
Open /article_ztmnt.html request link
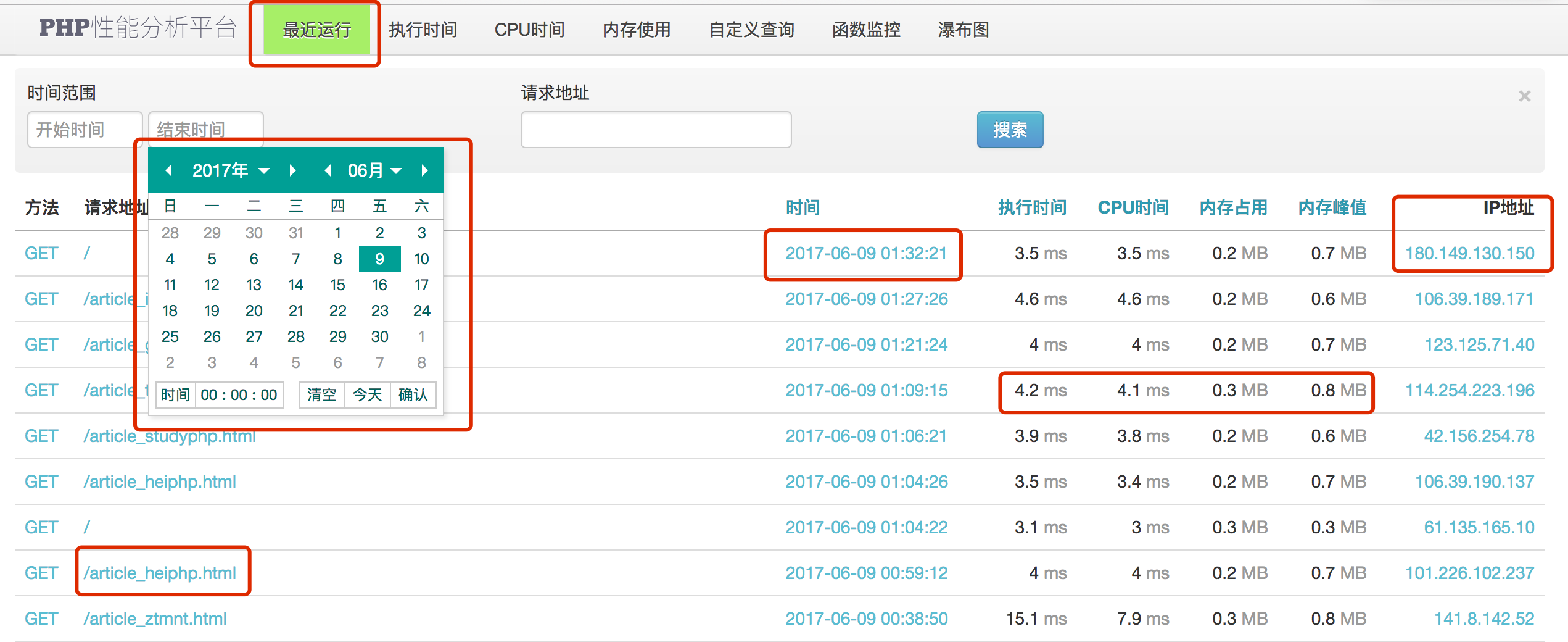point(155,619)
